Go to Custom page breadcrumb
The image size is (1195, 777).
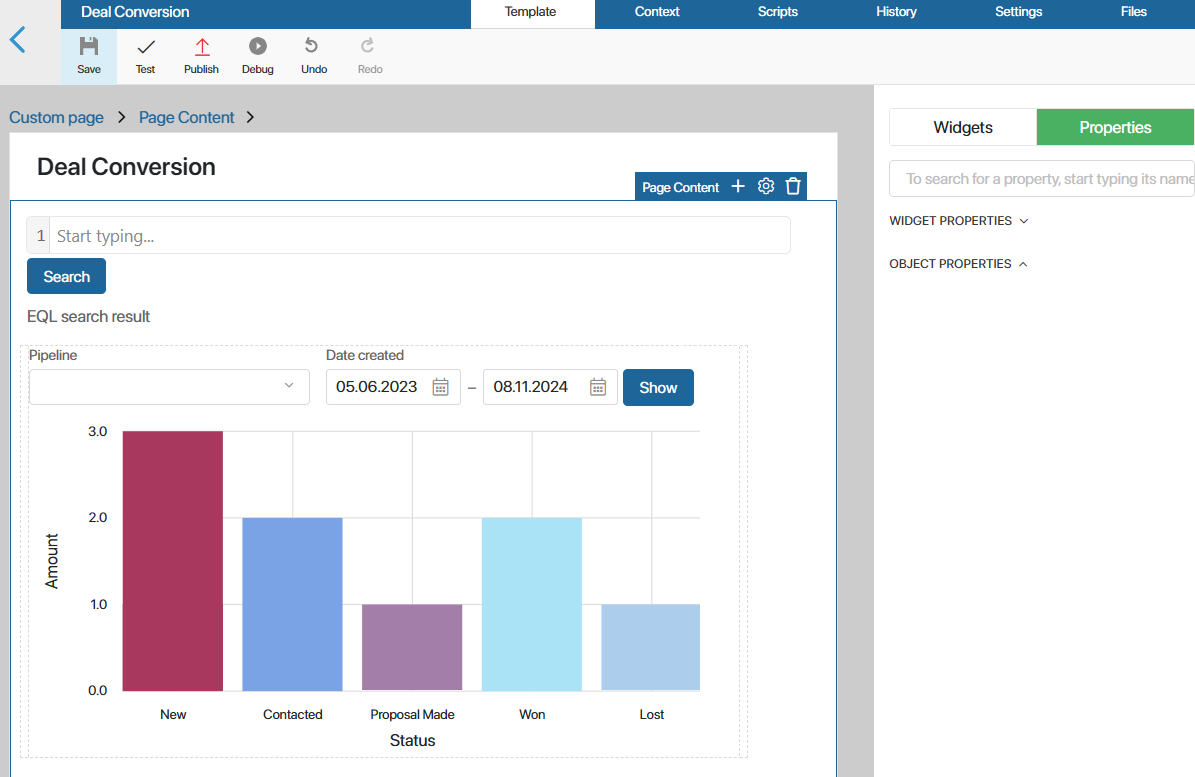(x=56, y=117)
